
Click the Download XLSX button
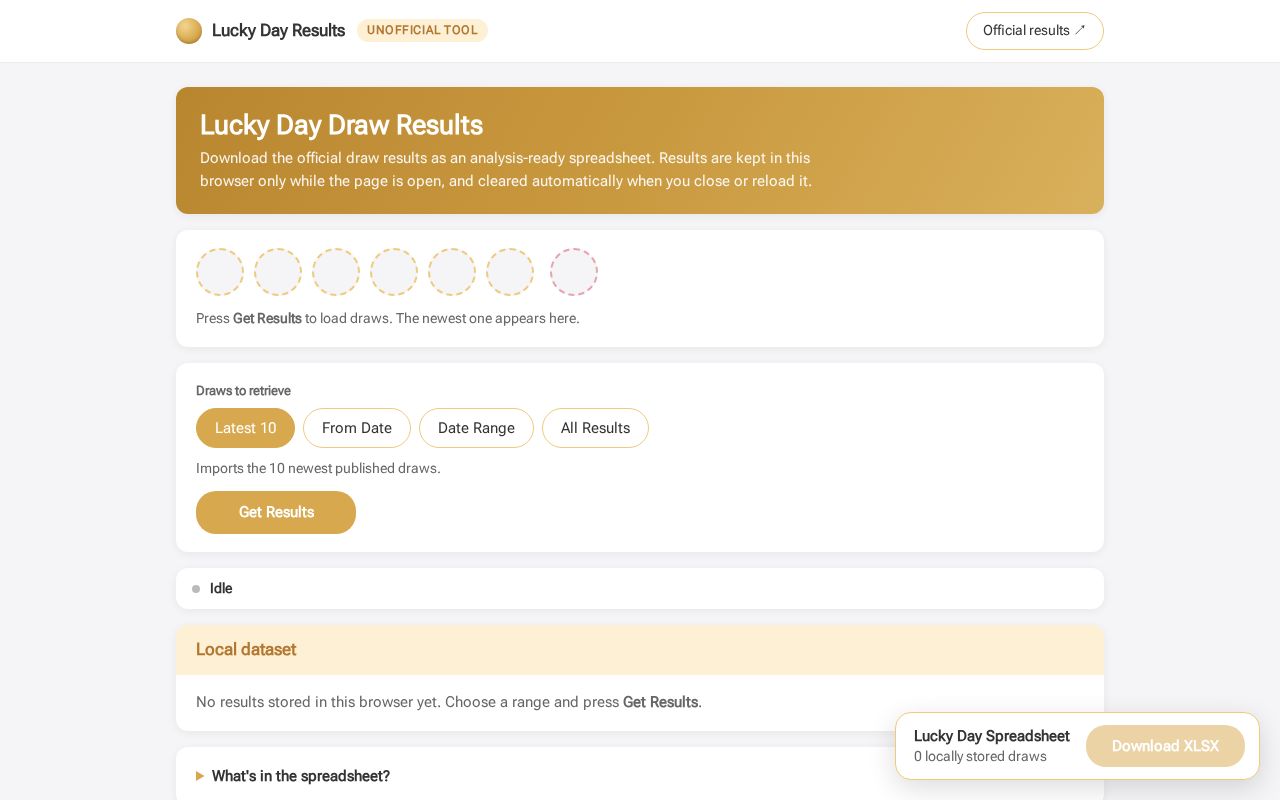click(x=1165, y=746)
